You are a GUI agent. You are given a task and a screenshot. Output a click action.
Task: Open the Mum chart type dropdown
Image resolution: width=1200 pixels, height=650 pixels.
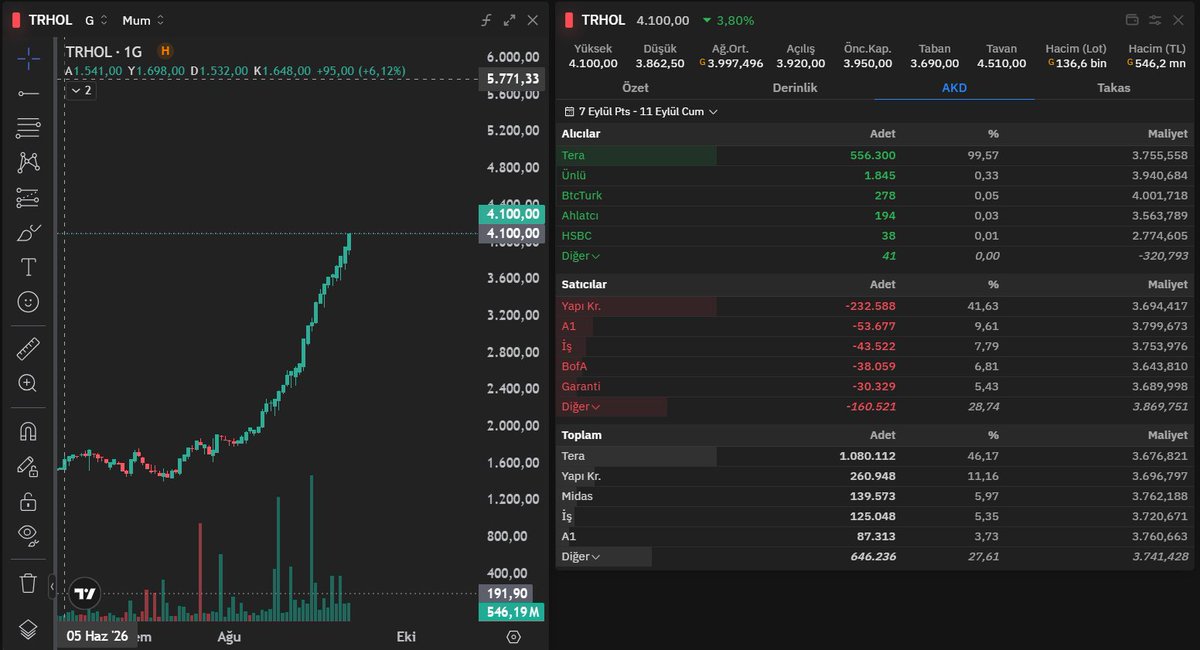coord(143,20)
